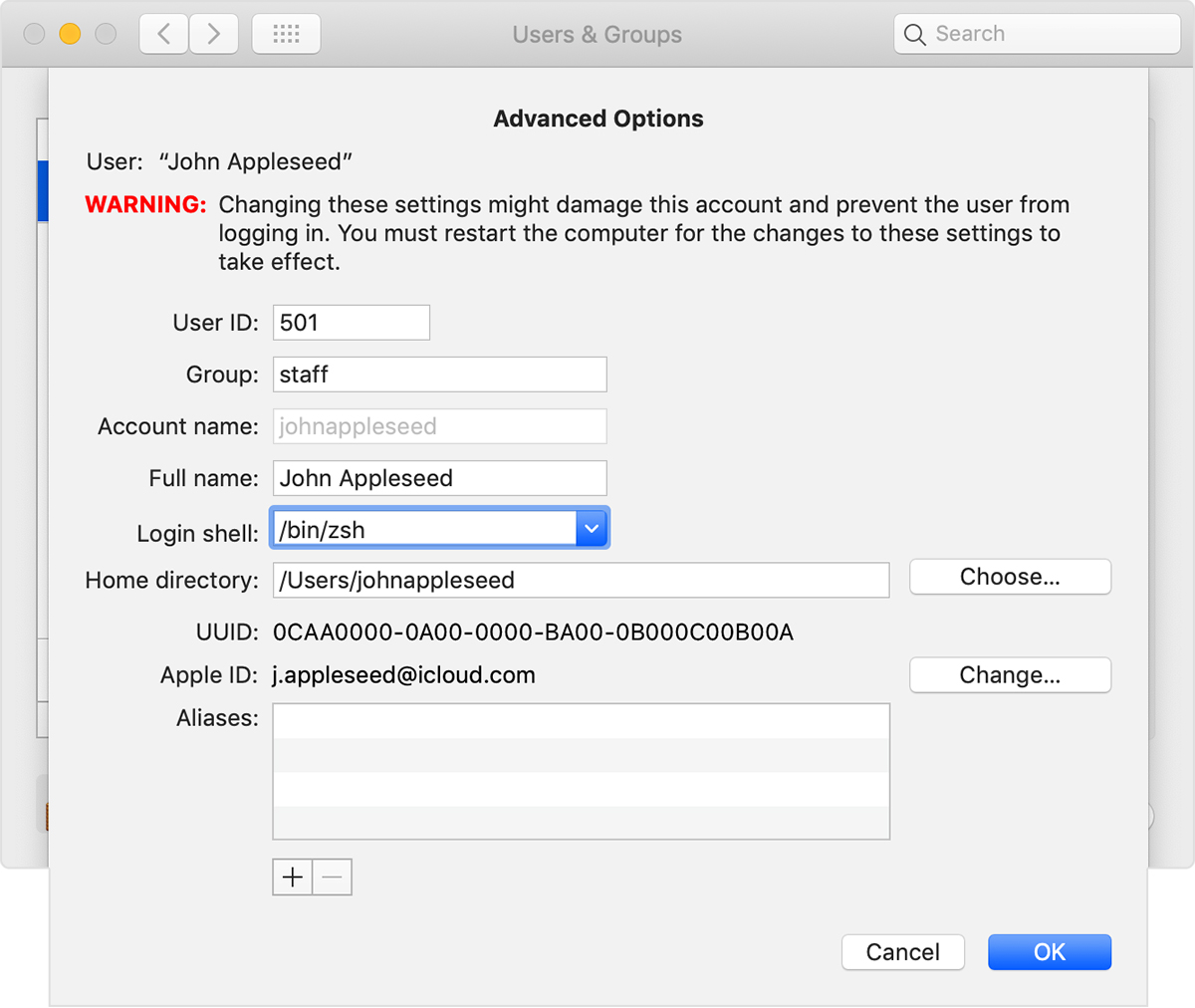
Task: Click the Login shell /bin/zsh combo box
Action: (x=424, y=529)
